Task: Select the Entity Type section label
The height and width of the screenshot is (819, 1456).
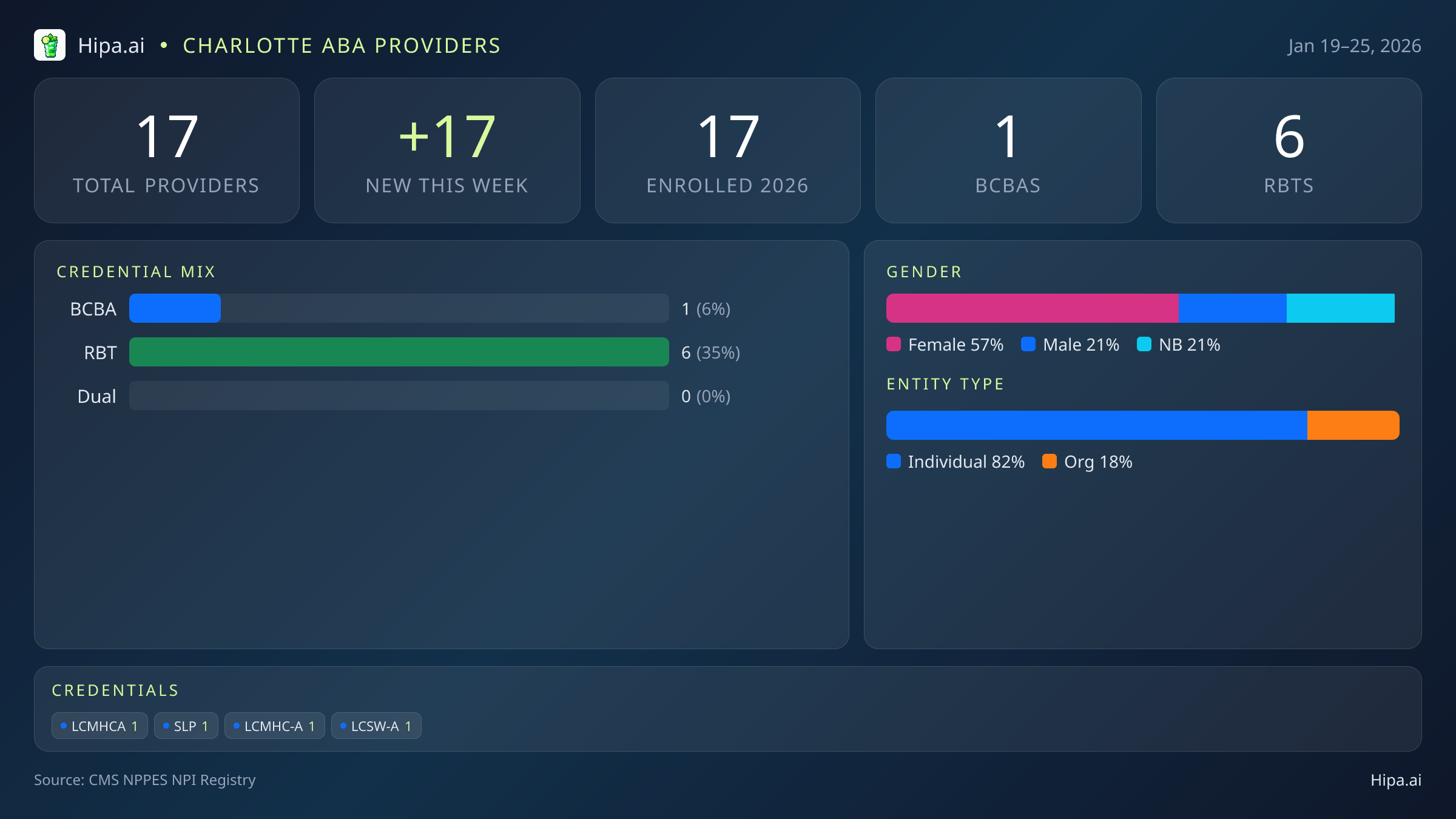Action: click(945, 384)
